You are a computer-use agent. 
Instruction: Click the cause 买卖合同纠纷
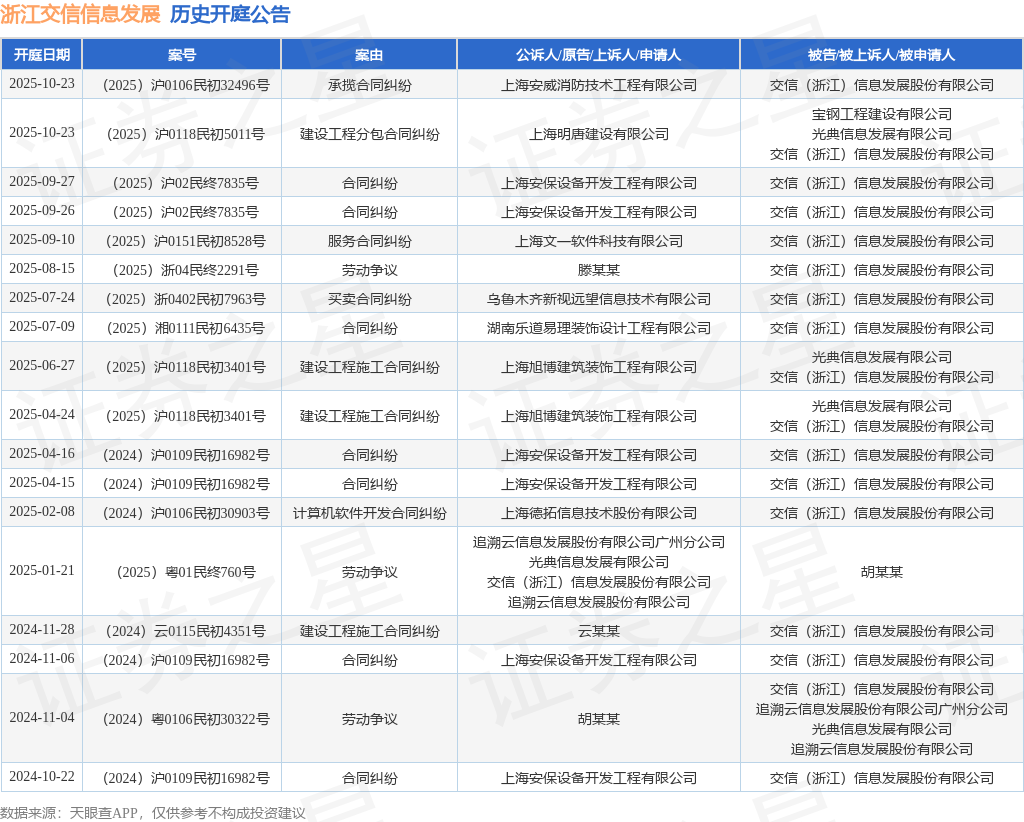click(370, 299)
